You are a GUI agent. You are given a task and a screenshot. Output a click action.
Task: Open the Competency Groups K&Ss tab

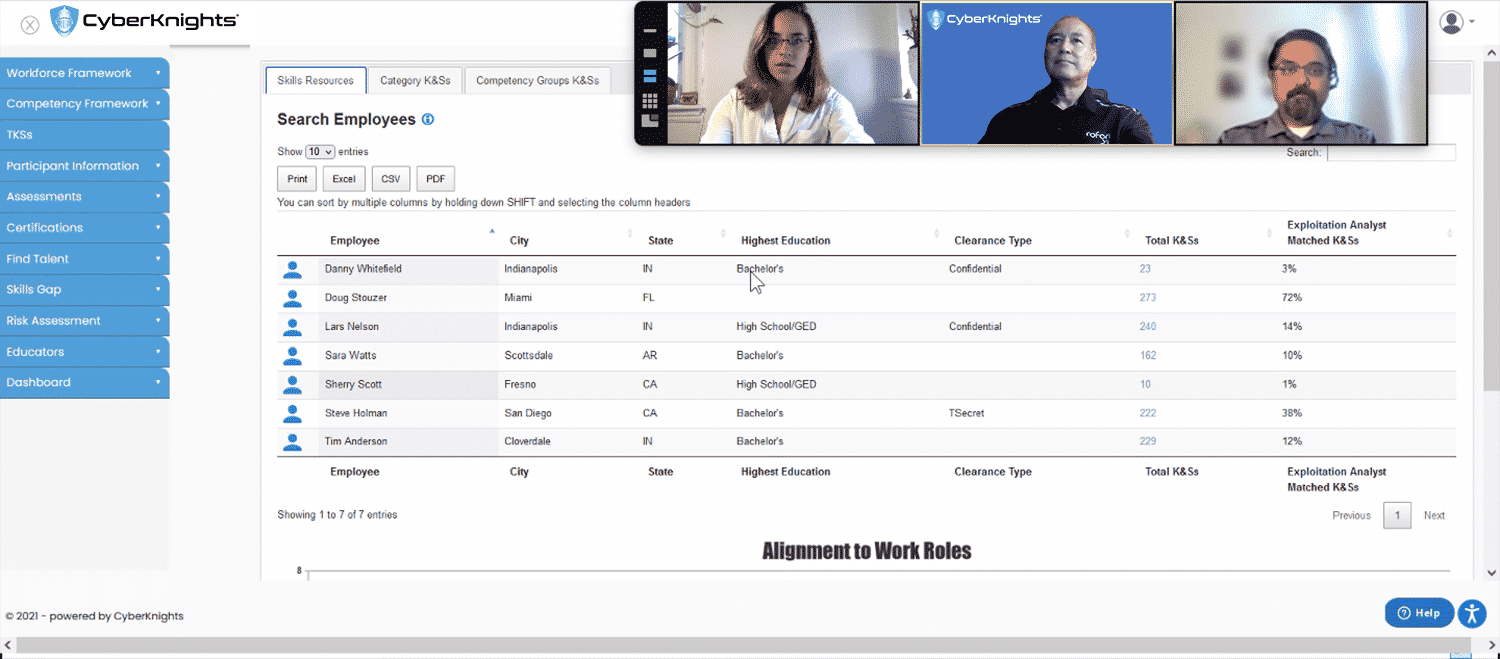tap(537, 81)
